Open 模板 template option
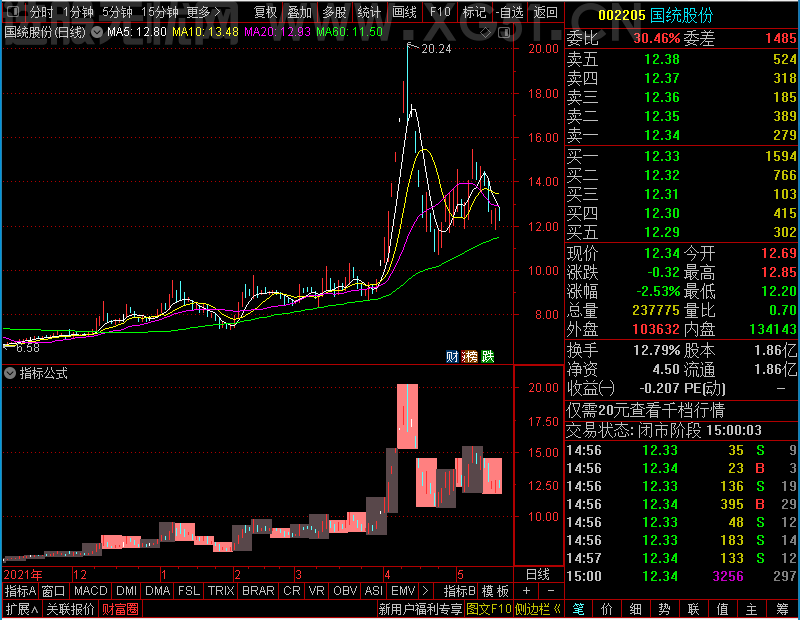Screen dimensions: 800x620 495,591
